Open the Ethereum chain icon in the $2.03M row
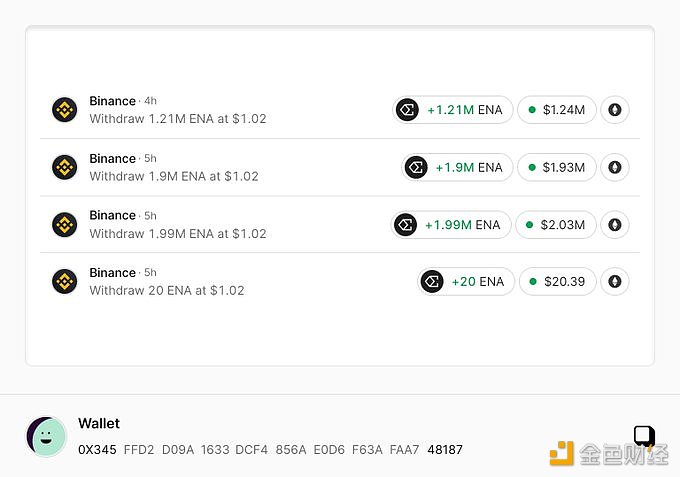Screen dimensions: 680x477 [615, 225]
